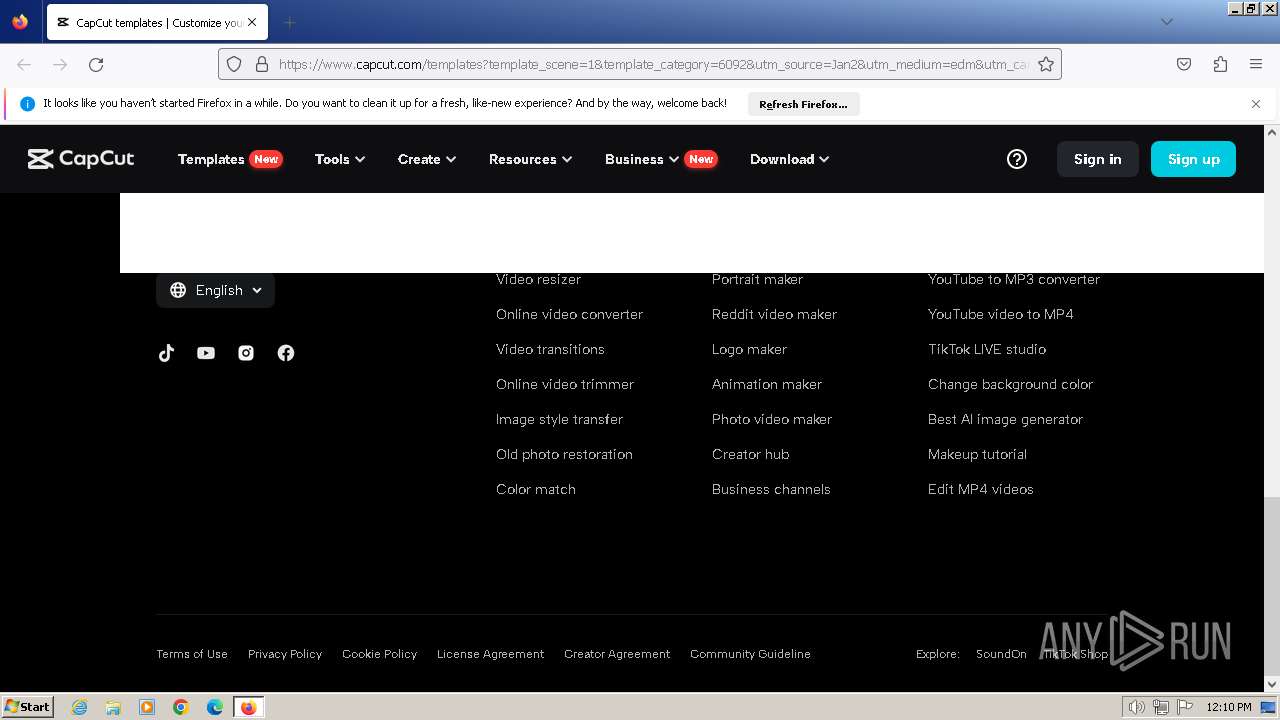
Task: Expand the English language selector
Action: tap(215, 290)
